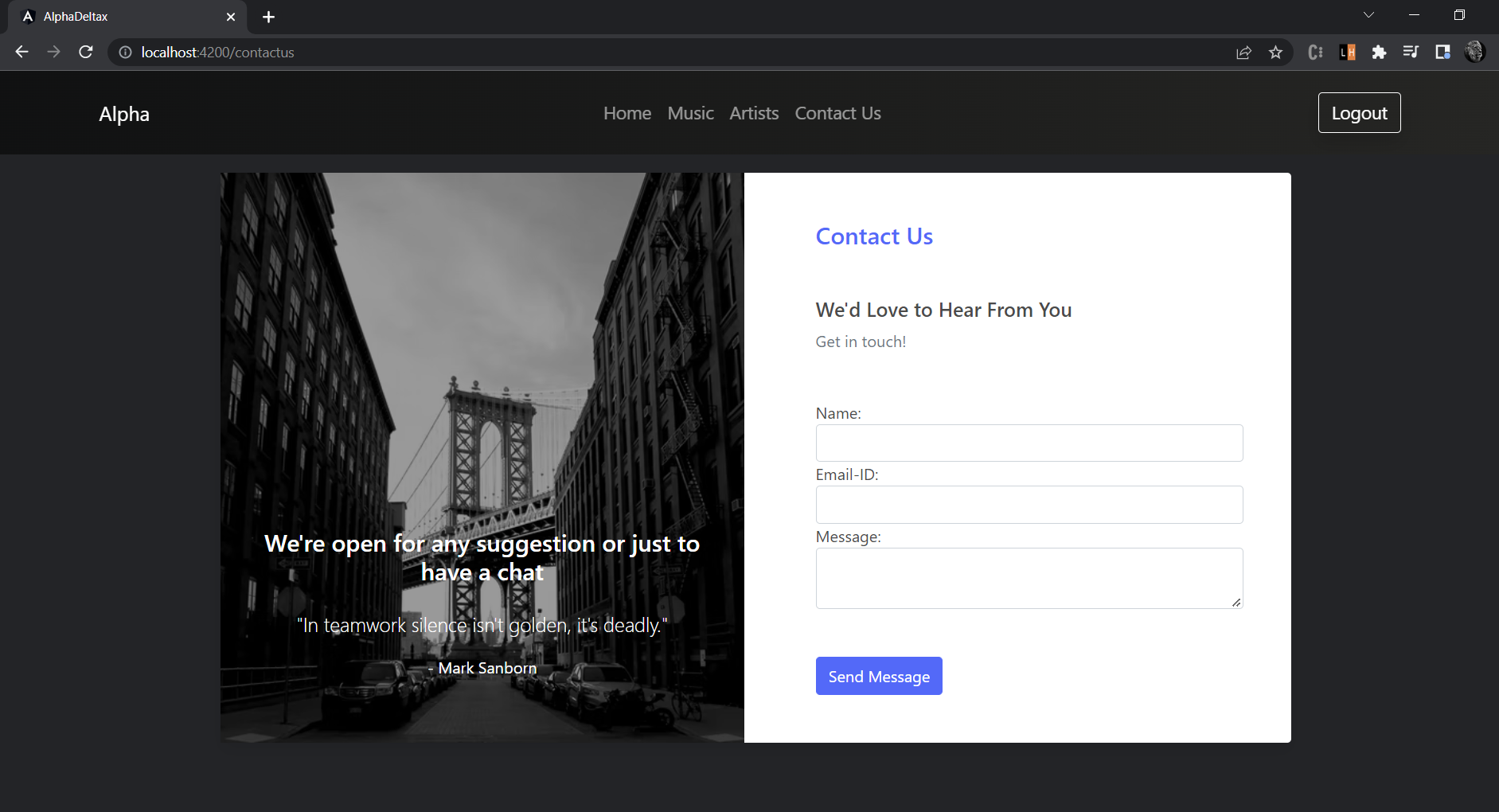
Task: Toggle the browser side panel icon
Action: 1442,53
